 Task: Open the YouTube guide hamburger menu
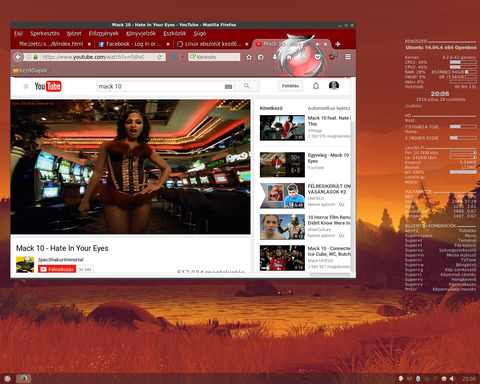point(26,86)
